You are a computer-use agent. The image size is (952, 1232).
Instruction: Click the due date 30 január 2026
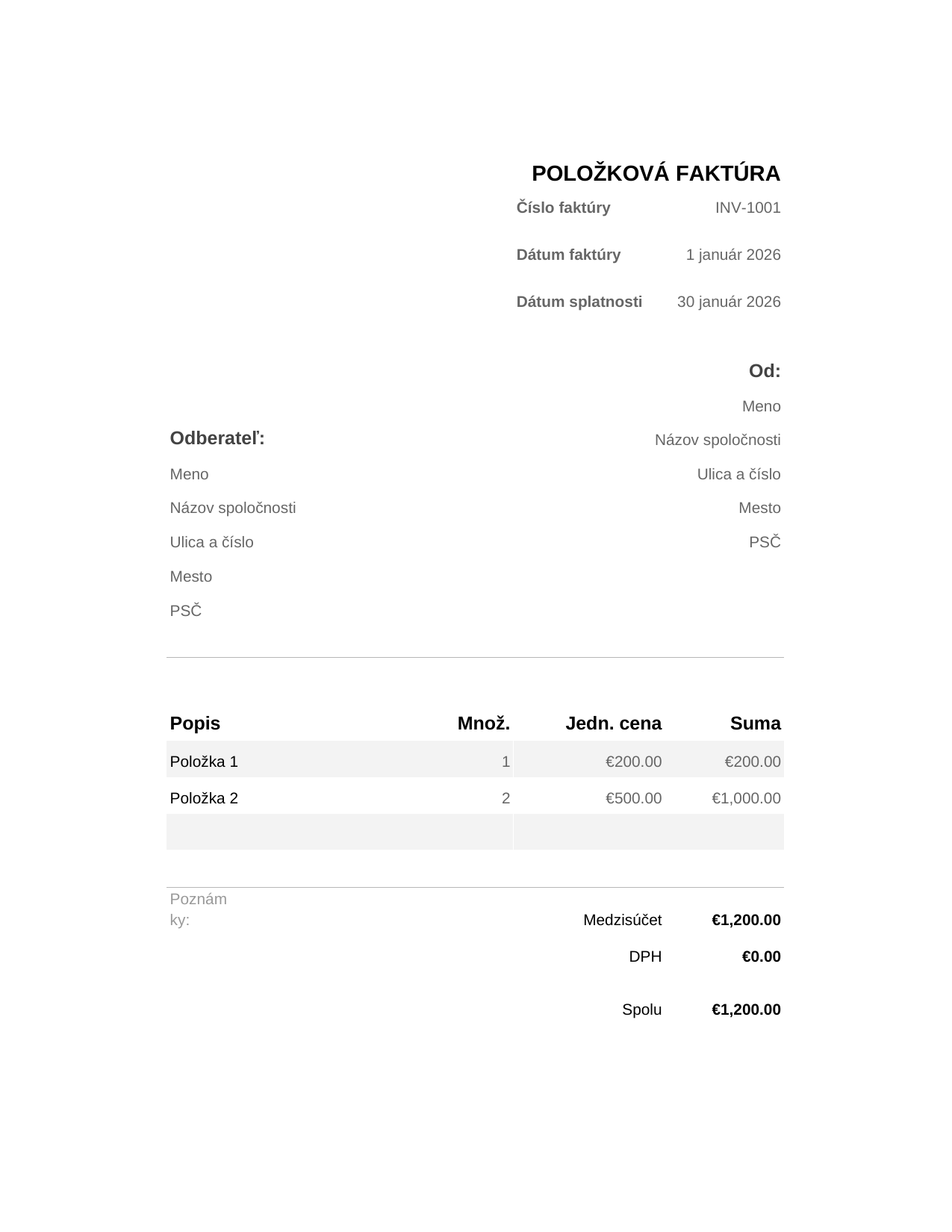click(729, 302)
